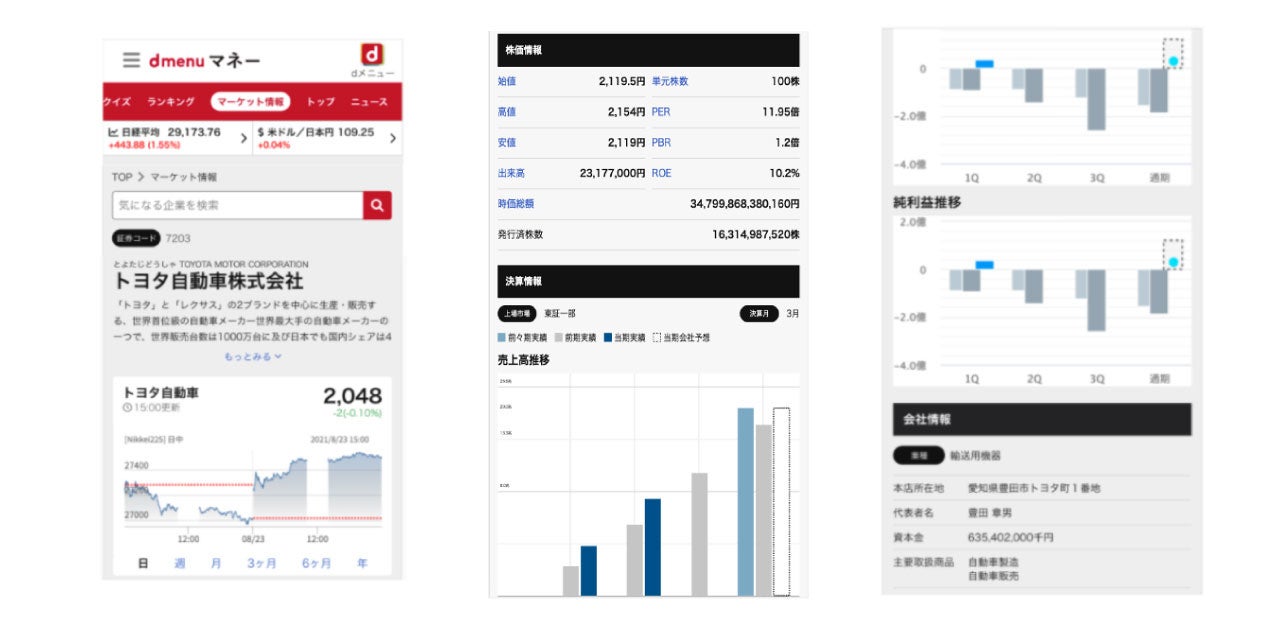Click the 株価情報 section header
The width and height of the screenshot is (1280, 630).
tap(648, 50)
